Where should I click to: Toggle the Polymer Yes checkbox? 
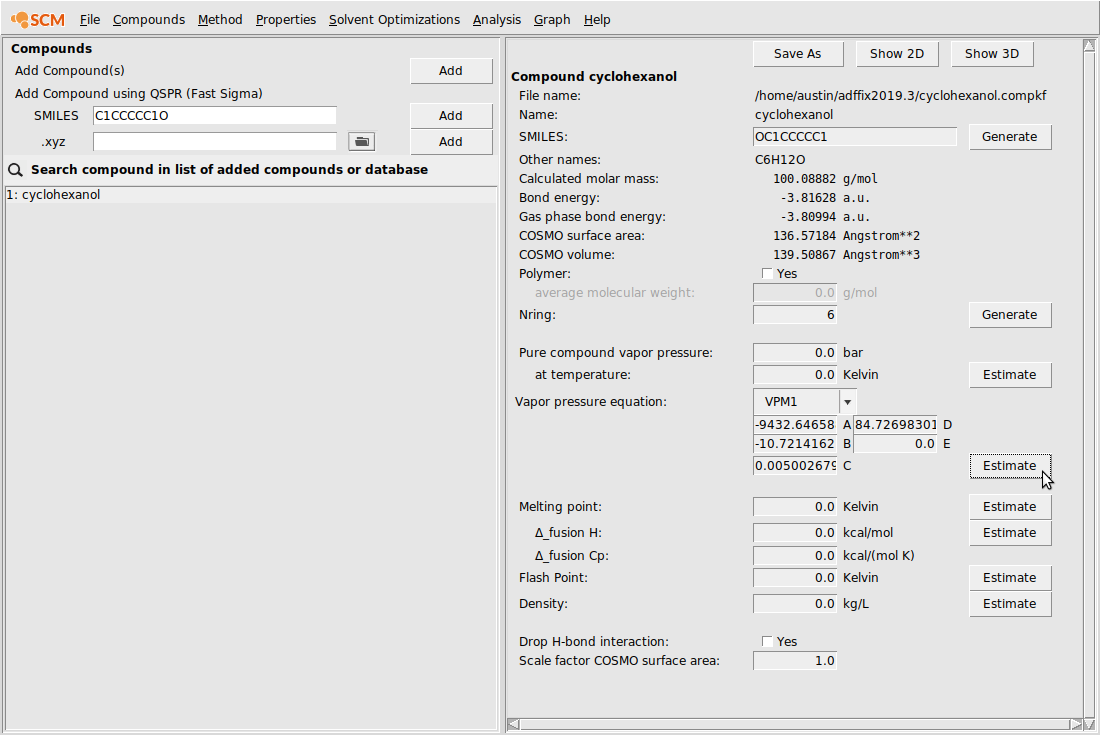coord(767,274)
